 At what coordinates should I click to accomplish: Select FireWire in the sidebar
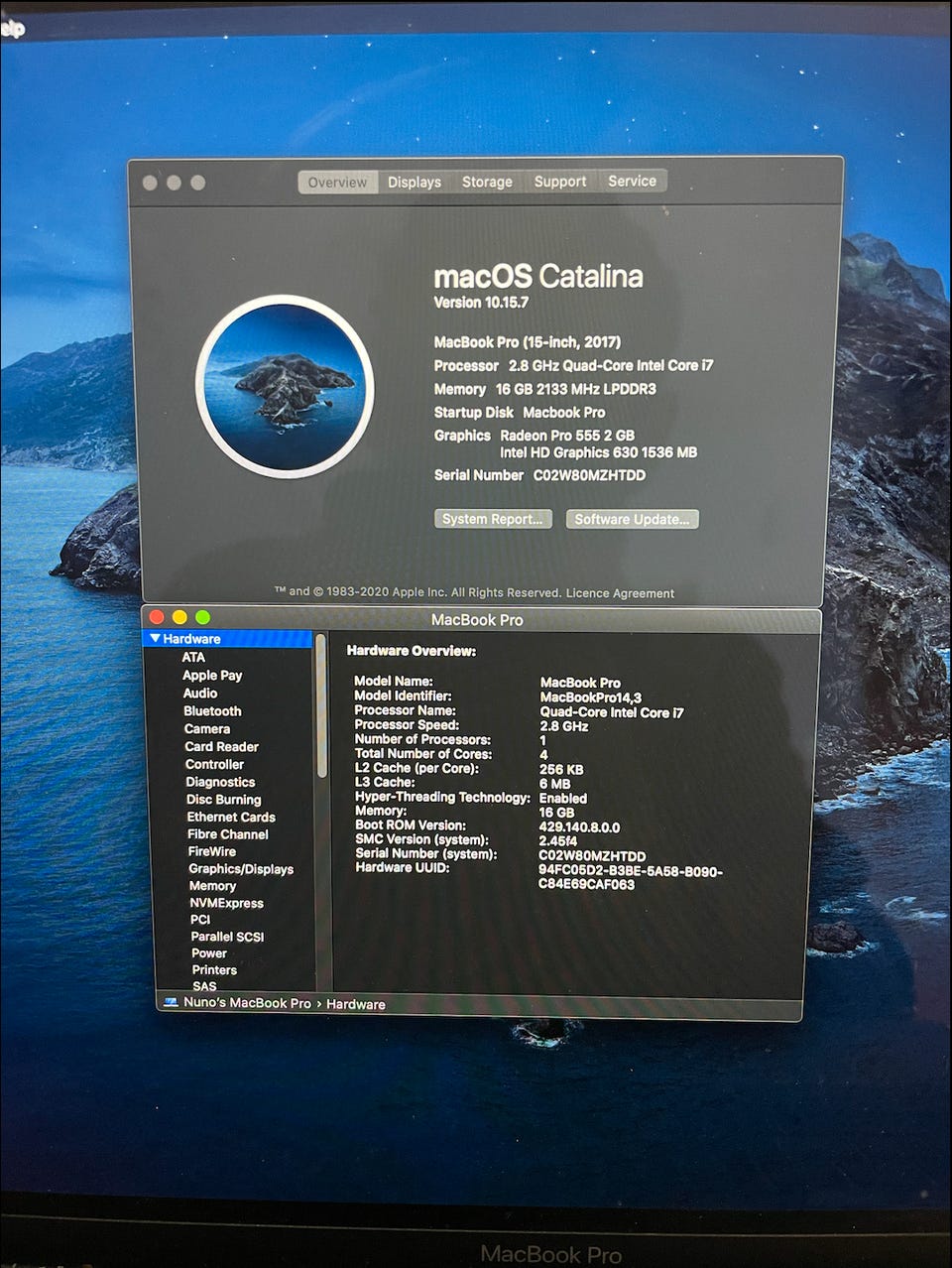click(212, 851)
